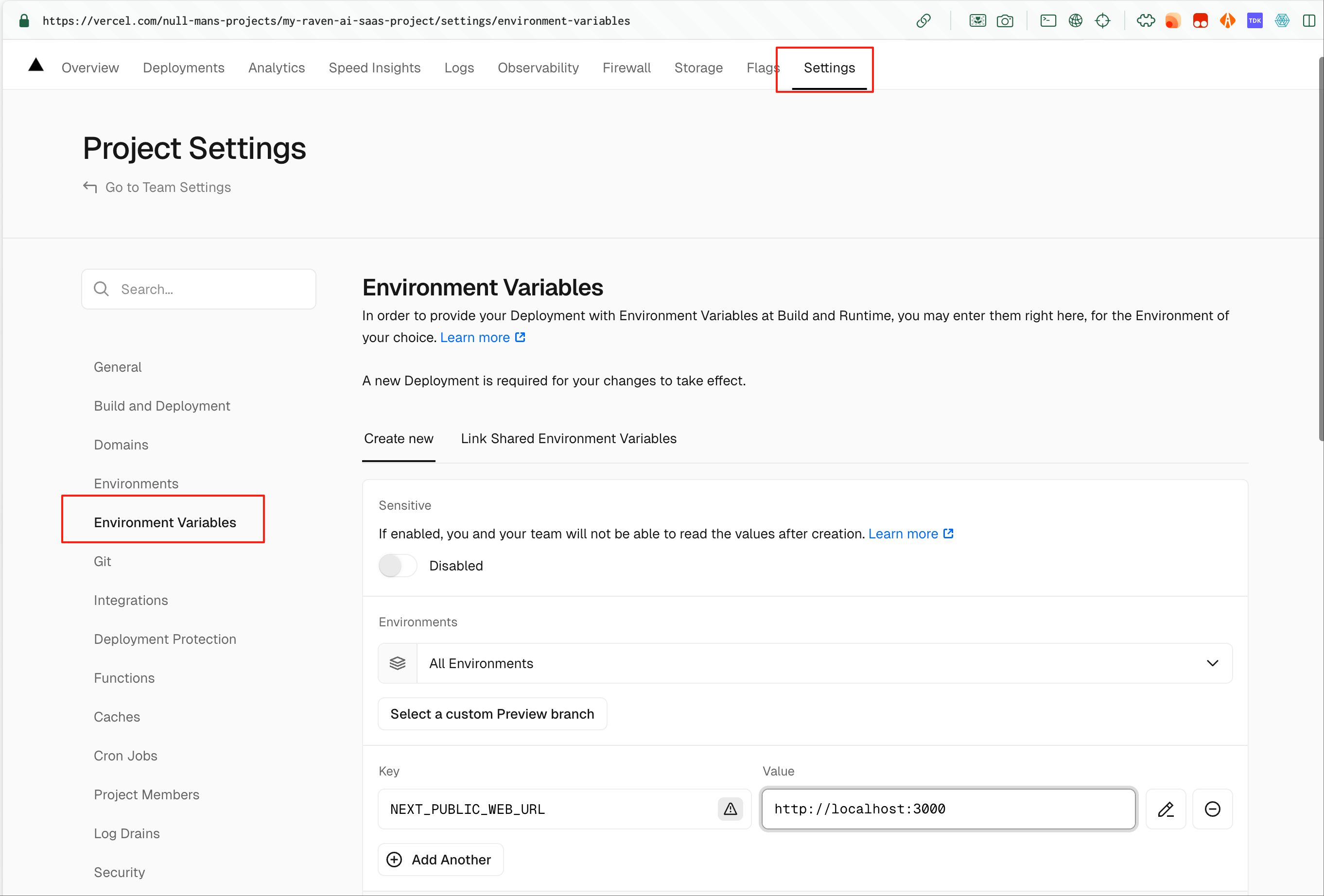1324x896 pixels.
Task: Click the camera screenshot icon
Action: coord(1005,21)
